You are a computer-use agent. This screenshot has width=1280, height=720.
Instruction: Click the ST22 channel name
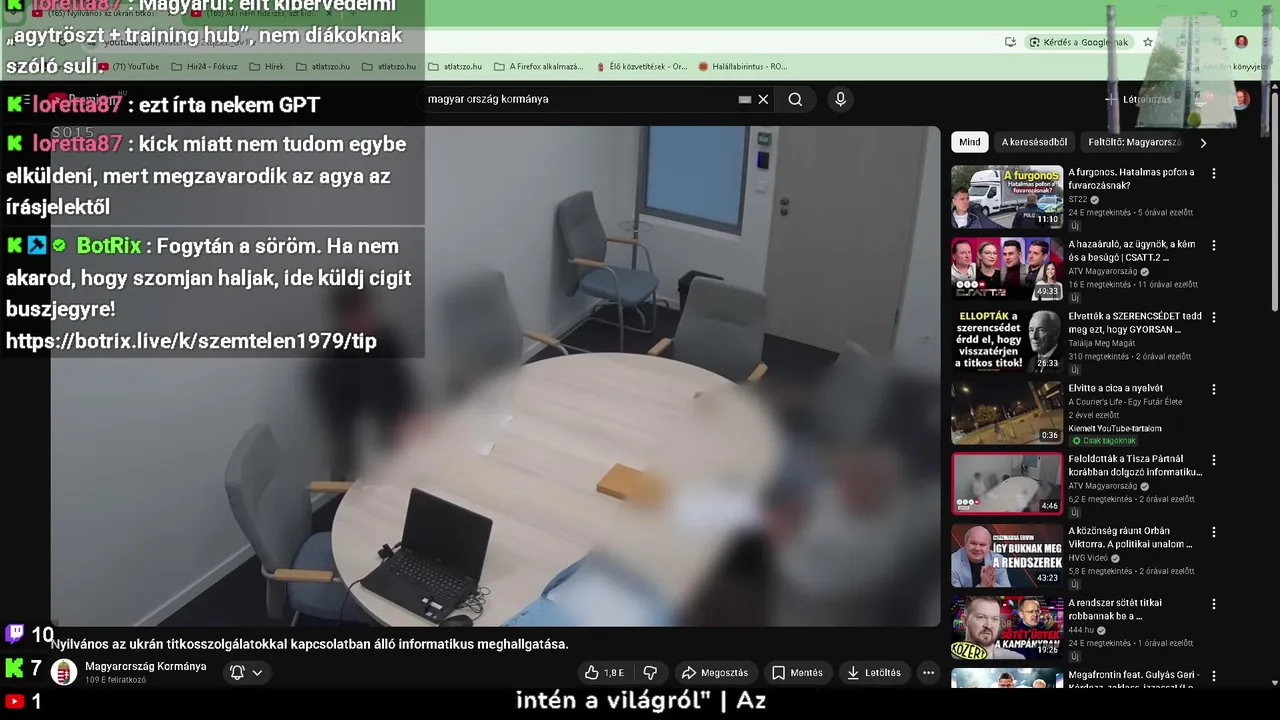click(1078, 199)
